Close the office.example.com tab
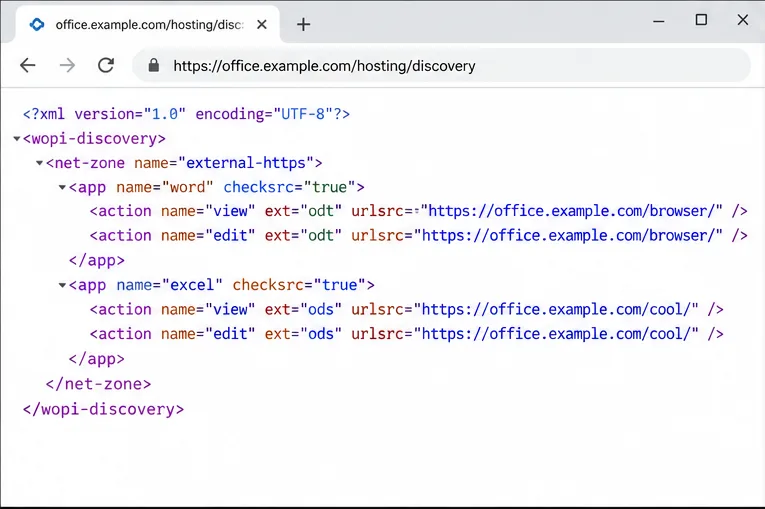 pos(262,24)
